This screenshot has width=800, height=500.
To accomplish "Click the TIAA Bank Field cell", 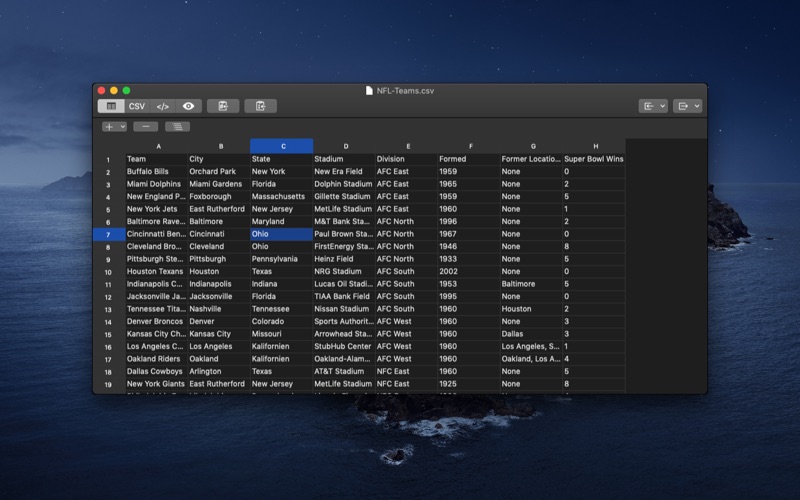I will pyautogui.click(x=344, y=296).
